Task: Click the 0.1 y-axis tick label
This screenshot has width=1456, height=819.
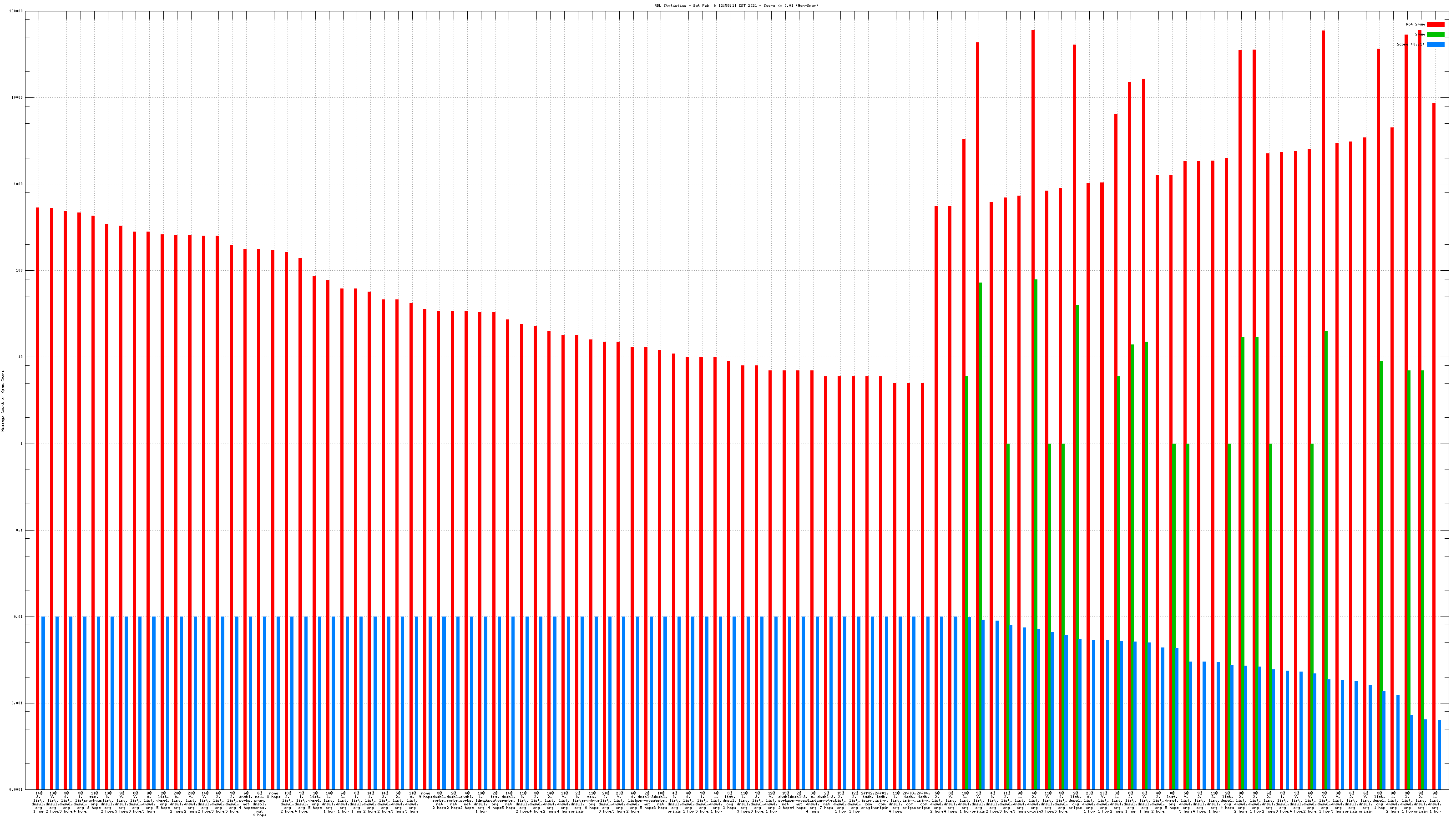Action: click(19, 531)
